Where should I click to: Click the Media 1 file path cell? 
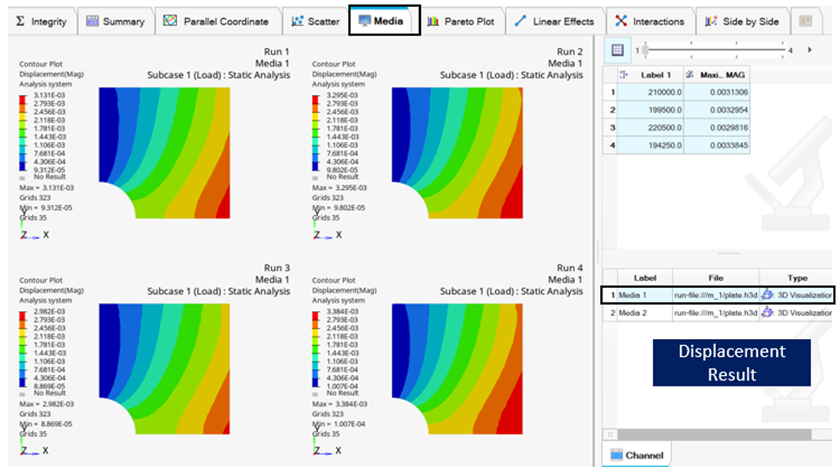click(x=716, y=295)
